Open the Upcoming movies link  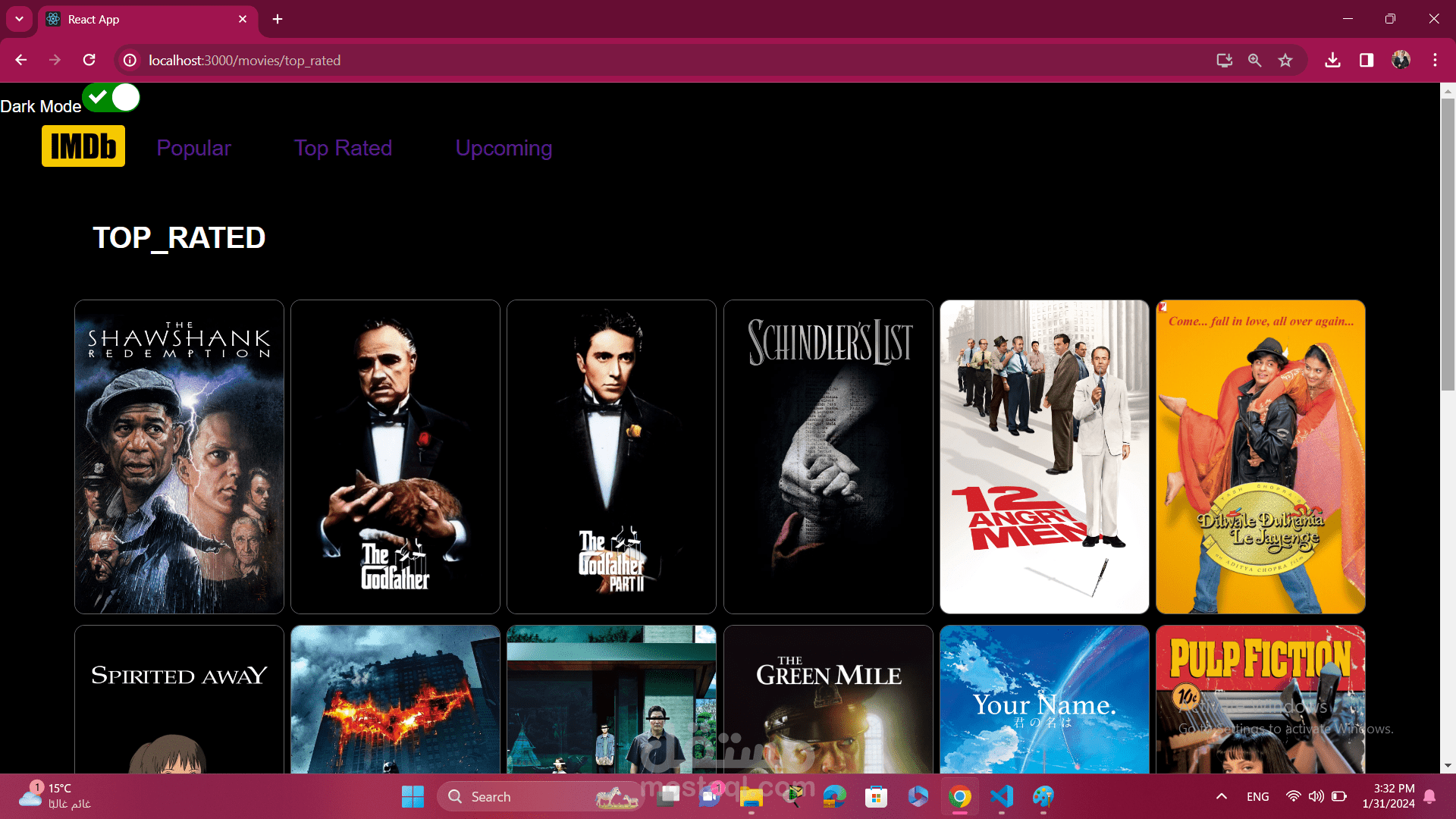click(504, 148)
